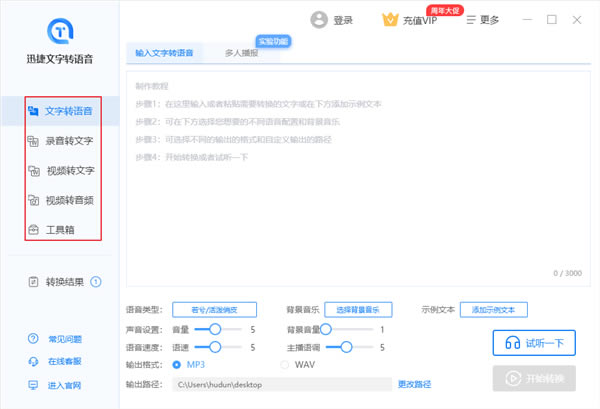Click the 文字转语音 sidebar icon
The height and width of the screenshot is (409, 600).
coord(33,111)
